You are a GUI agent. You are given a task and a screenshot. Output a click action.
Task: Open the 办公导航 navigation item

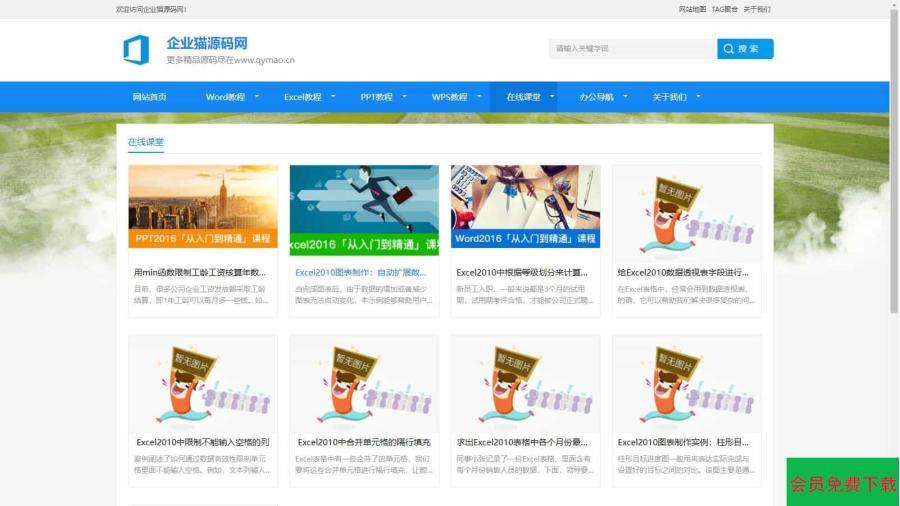click(596, 97)
